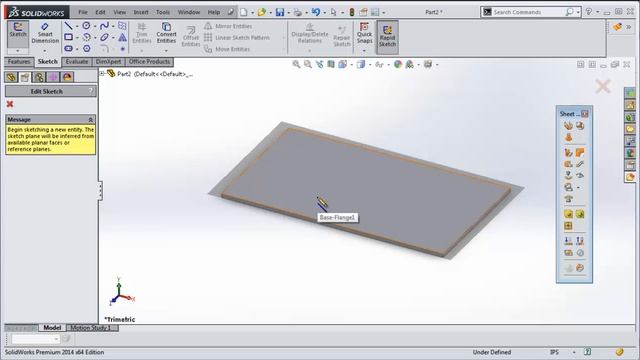This screenshot has height=360, width=640.
Task: Click the Previous View icon
Action: point(319,64)
